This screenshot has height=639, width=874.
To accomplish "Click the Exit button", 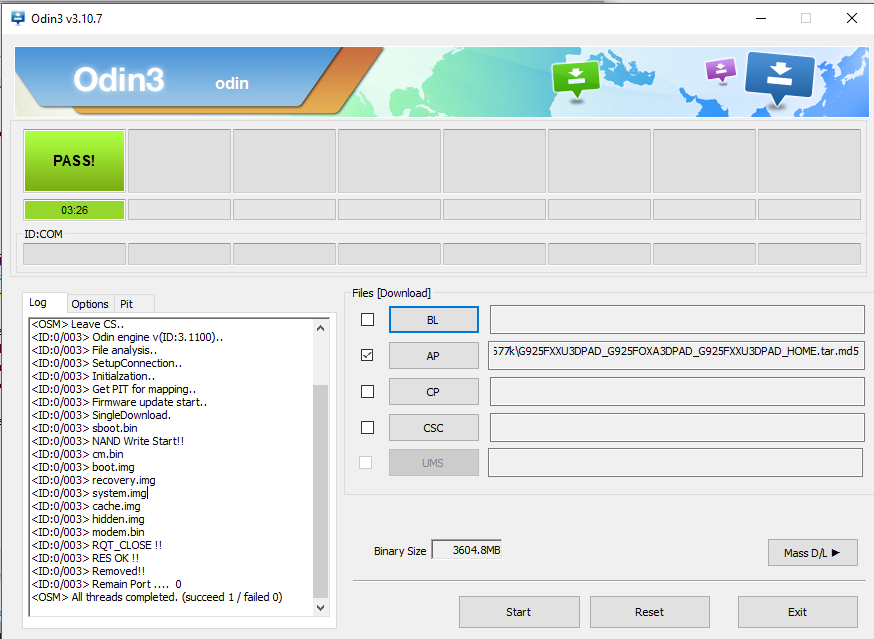I will click(798, 612).
